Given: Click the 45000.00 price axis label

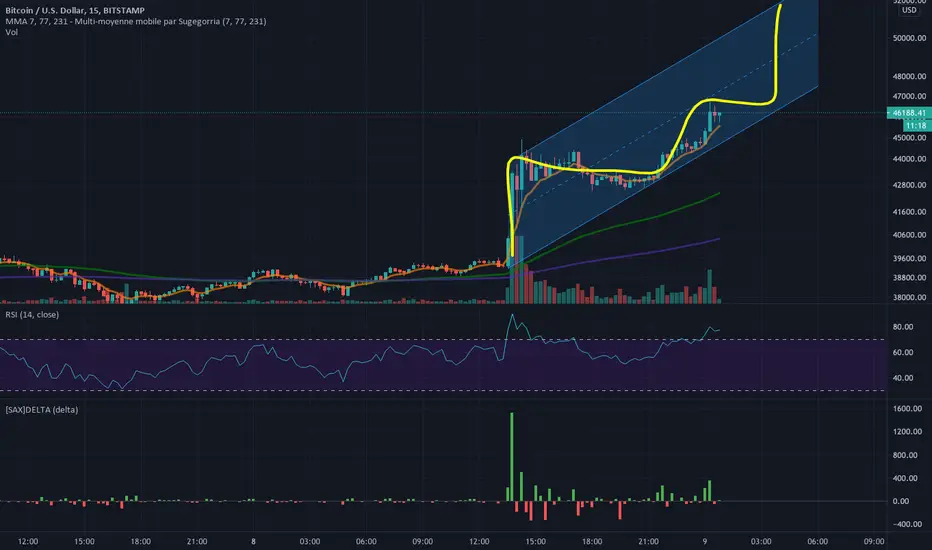Looking at the screenshot, I should (x=909, y=137).
